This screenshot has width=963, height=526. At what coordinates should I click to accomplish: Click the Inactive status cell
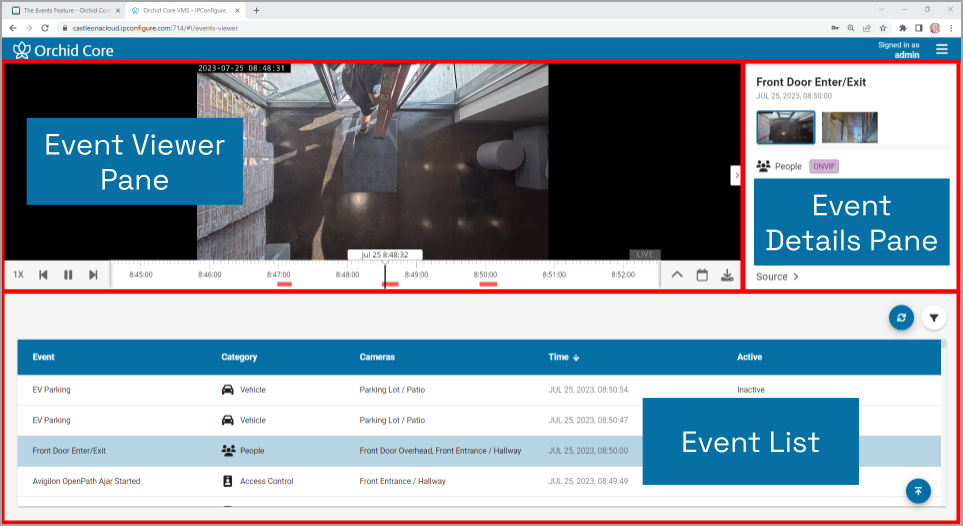[x=751, y=390]
